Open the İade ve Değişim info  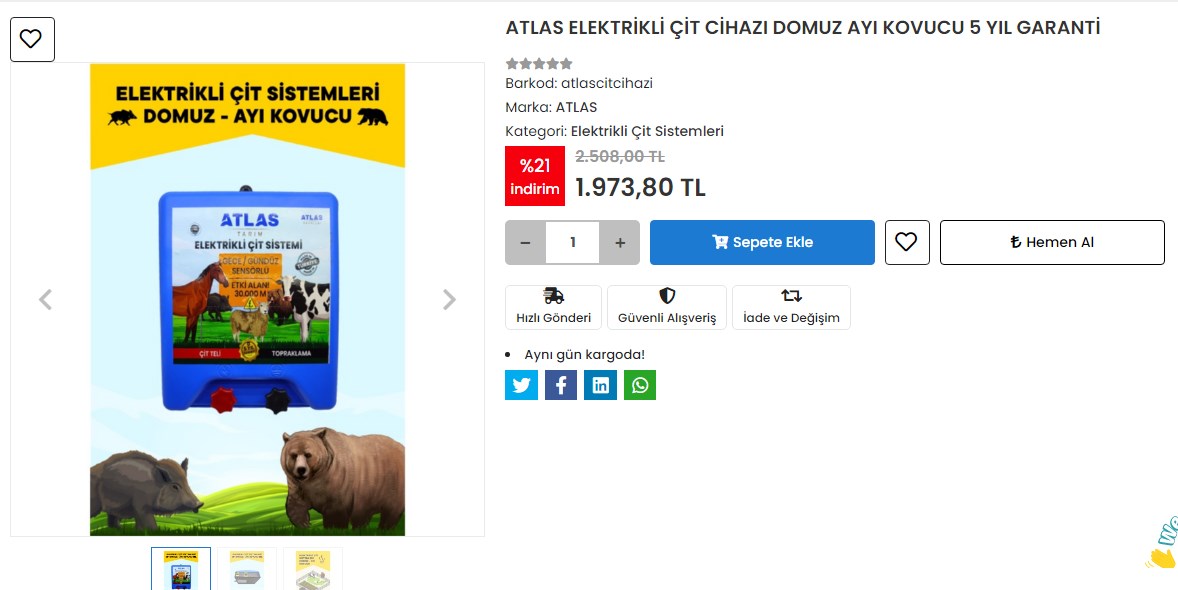click(x=791, y=307)
